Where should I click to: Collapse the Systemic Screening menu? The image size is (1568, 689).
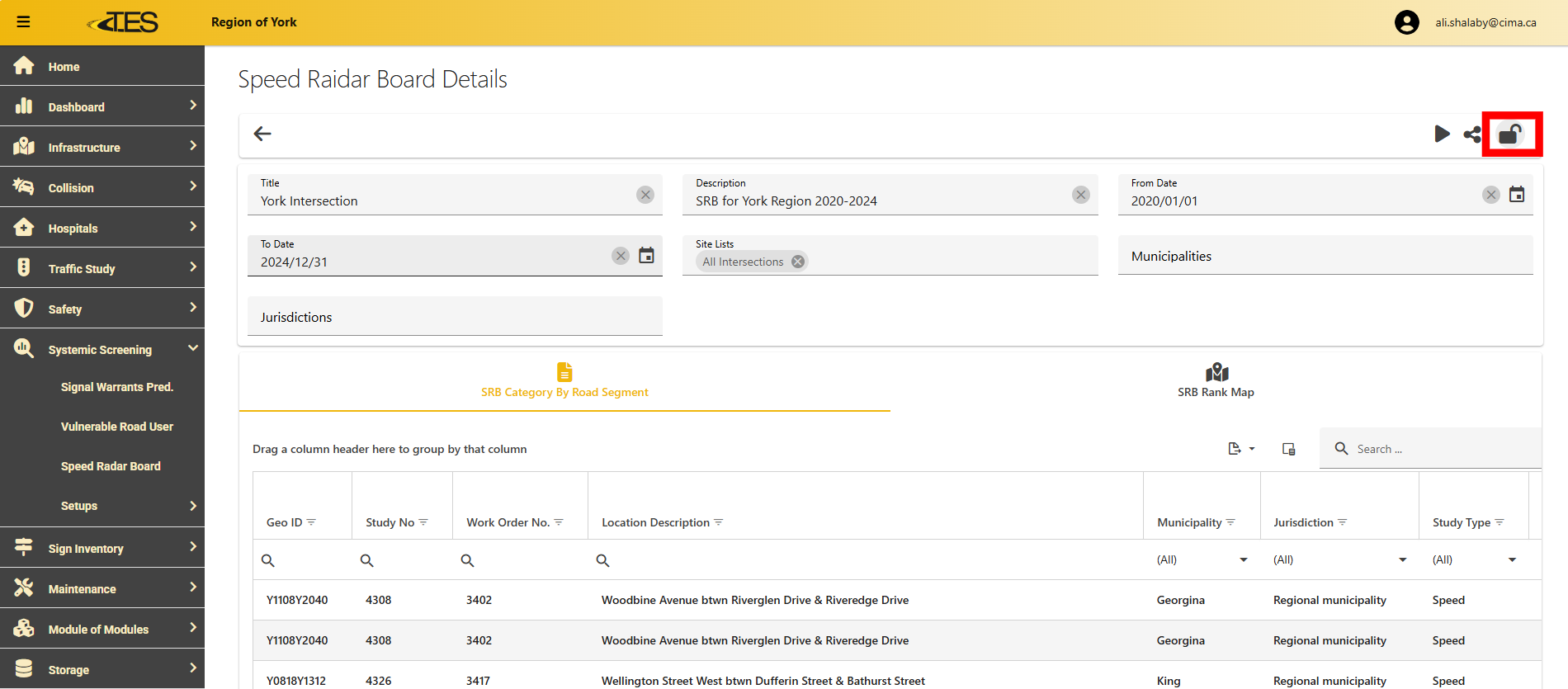(192, 349)
